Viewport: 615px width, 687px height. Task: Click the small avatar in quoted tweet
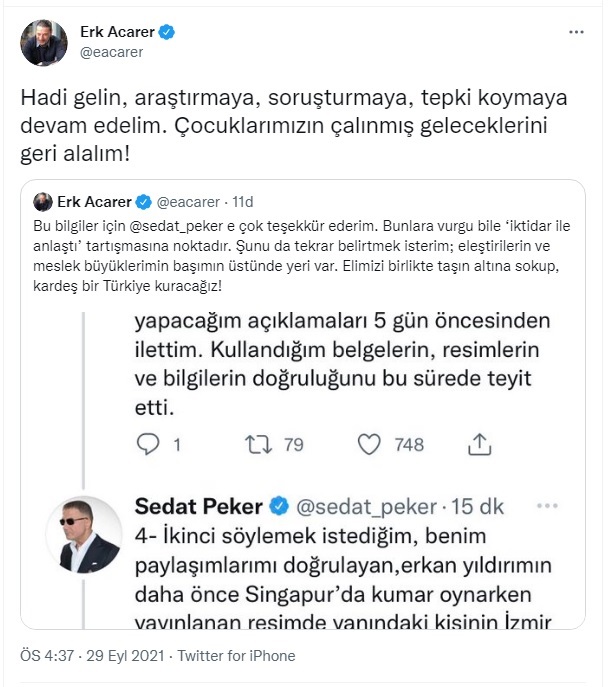click(43, 201)
